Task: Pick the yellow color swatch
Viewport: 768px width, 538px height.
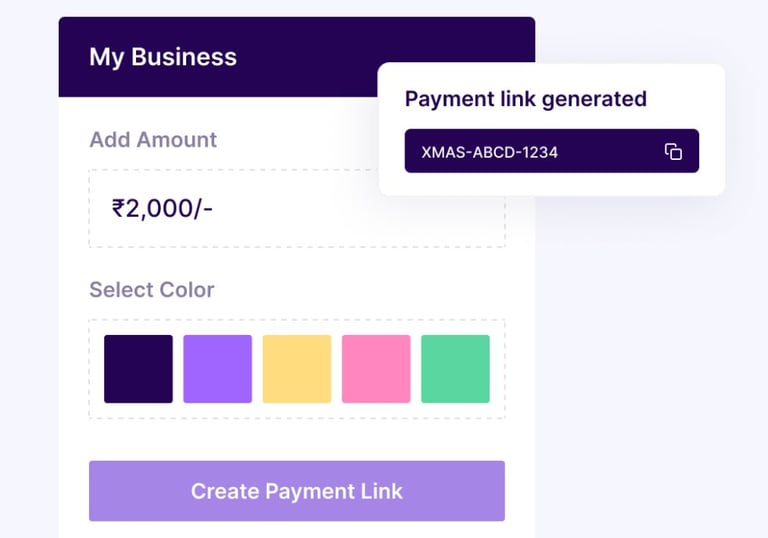Action: click(297, 369)
